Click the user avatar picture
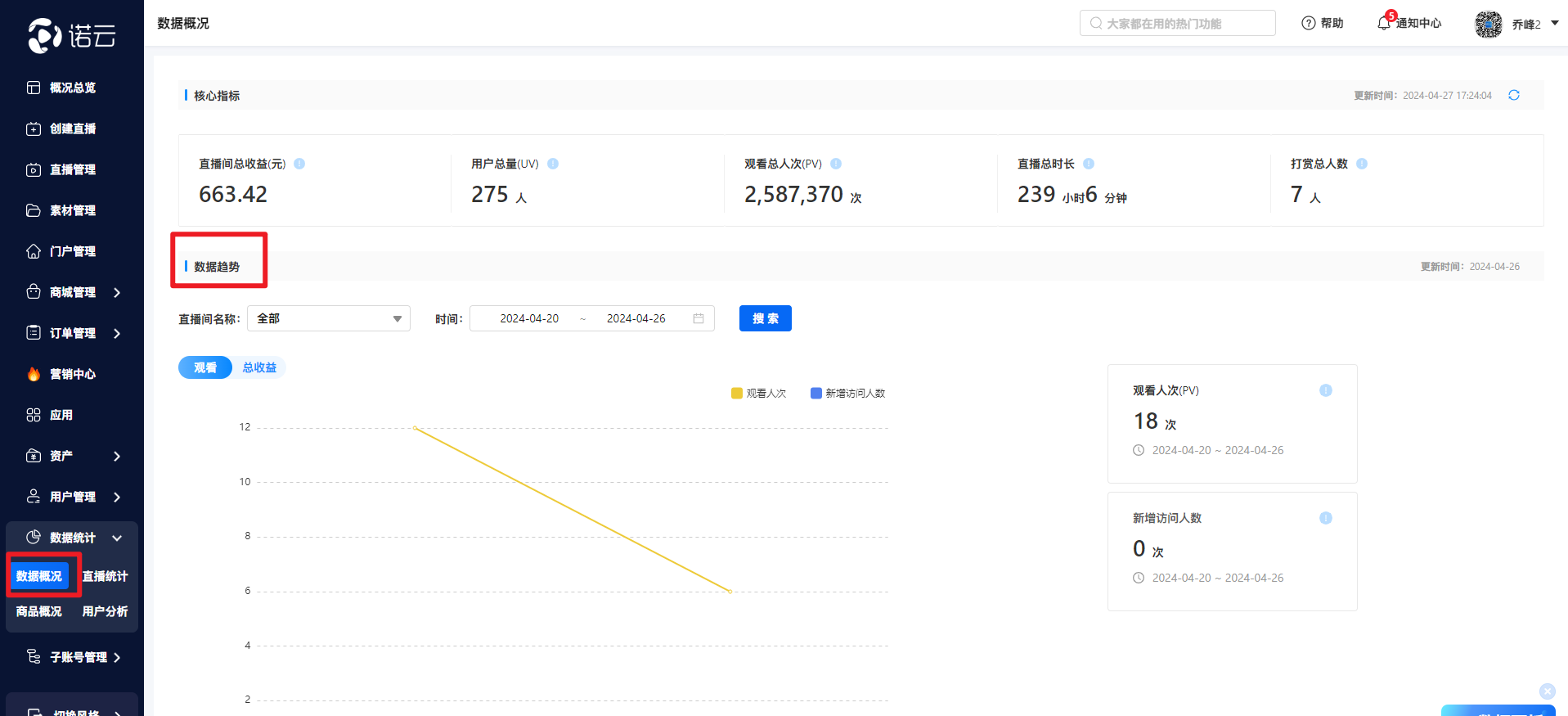This screenshot has width=1568, height=716. [x=1488, y=24]
